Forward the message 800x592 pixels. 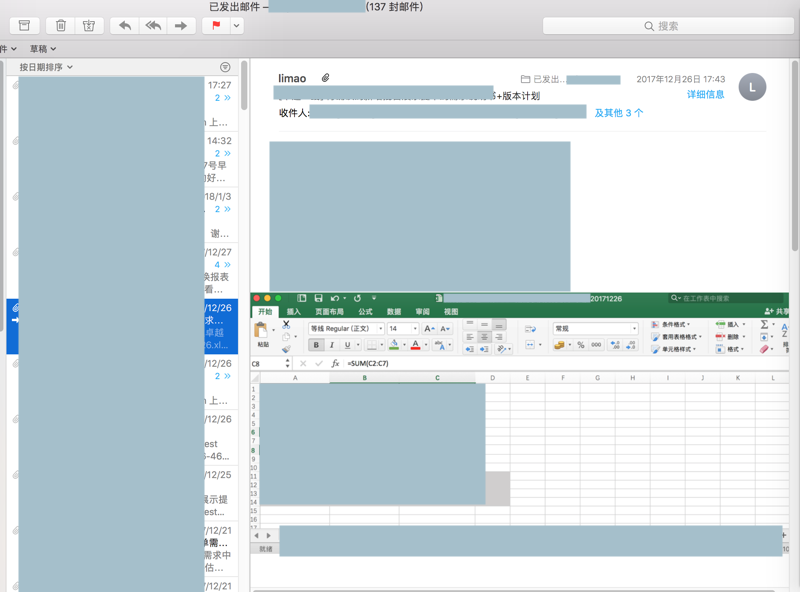(x=181, y=26)
